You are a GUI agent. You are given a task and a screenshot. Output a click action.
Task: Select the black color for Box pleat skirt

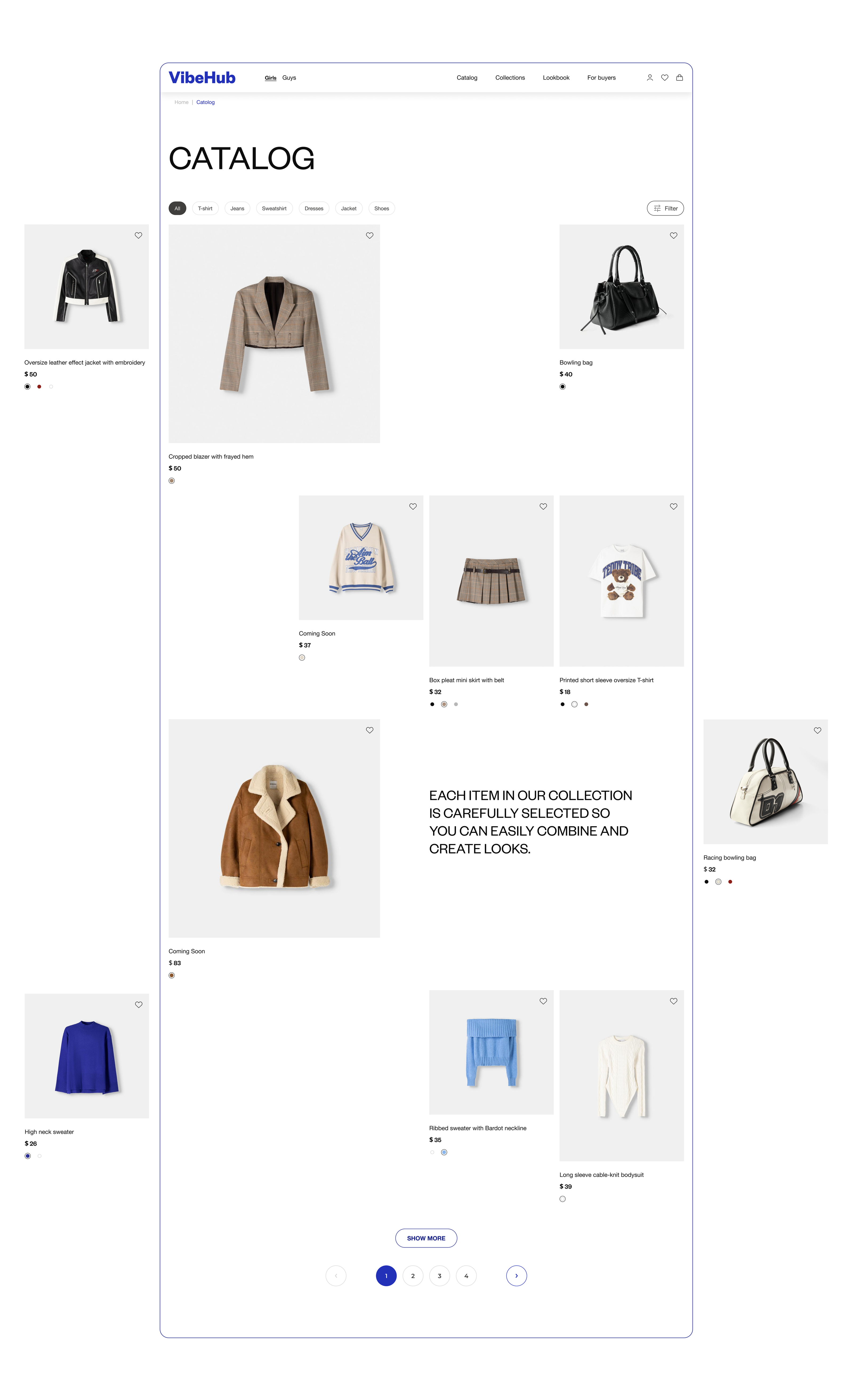(x=432, y=704)
